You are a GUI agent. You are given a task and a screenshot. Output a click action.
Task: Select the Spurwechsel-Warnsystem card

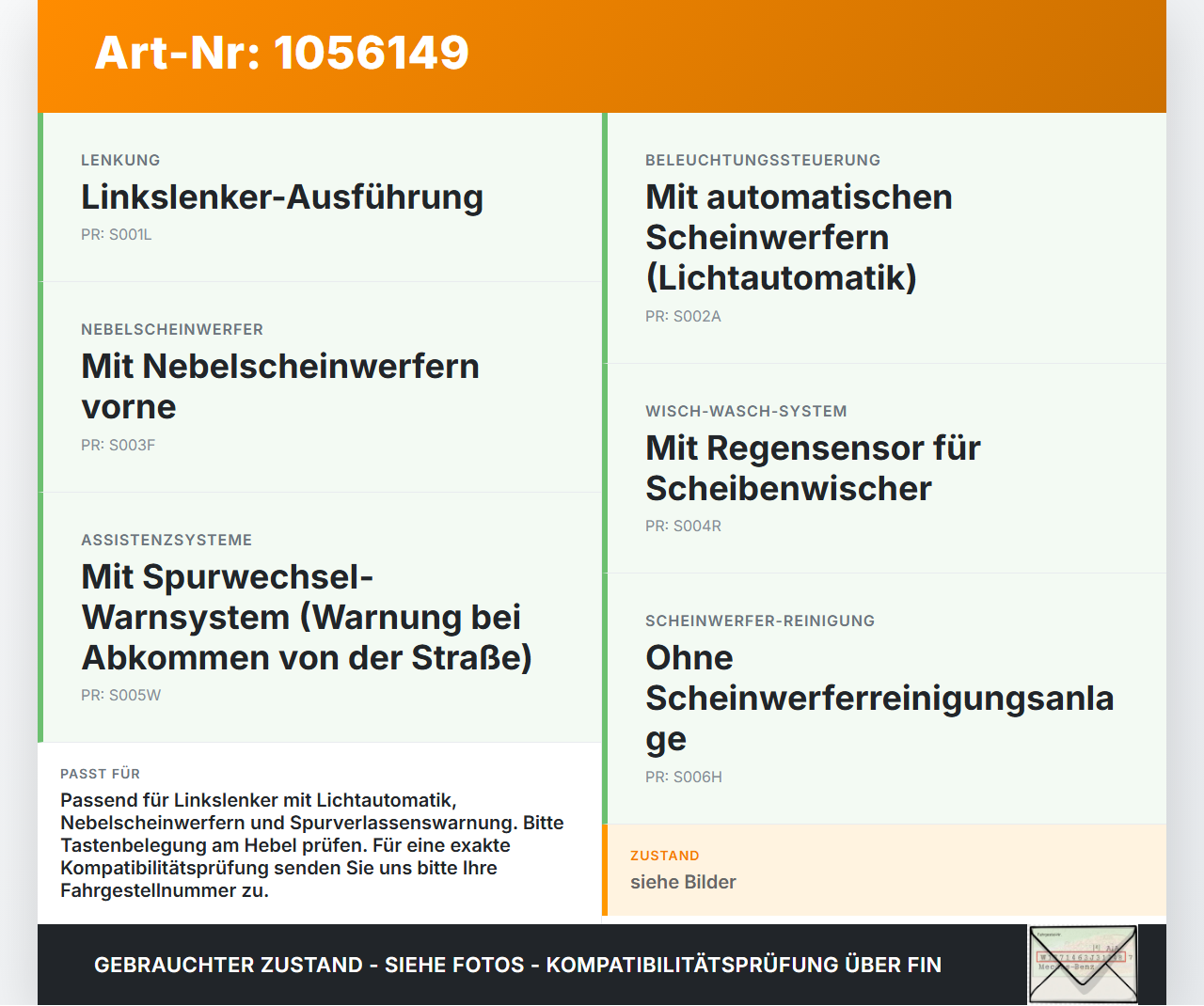(320, 618)
